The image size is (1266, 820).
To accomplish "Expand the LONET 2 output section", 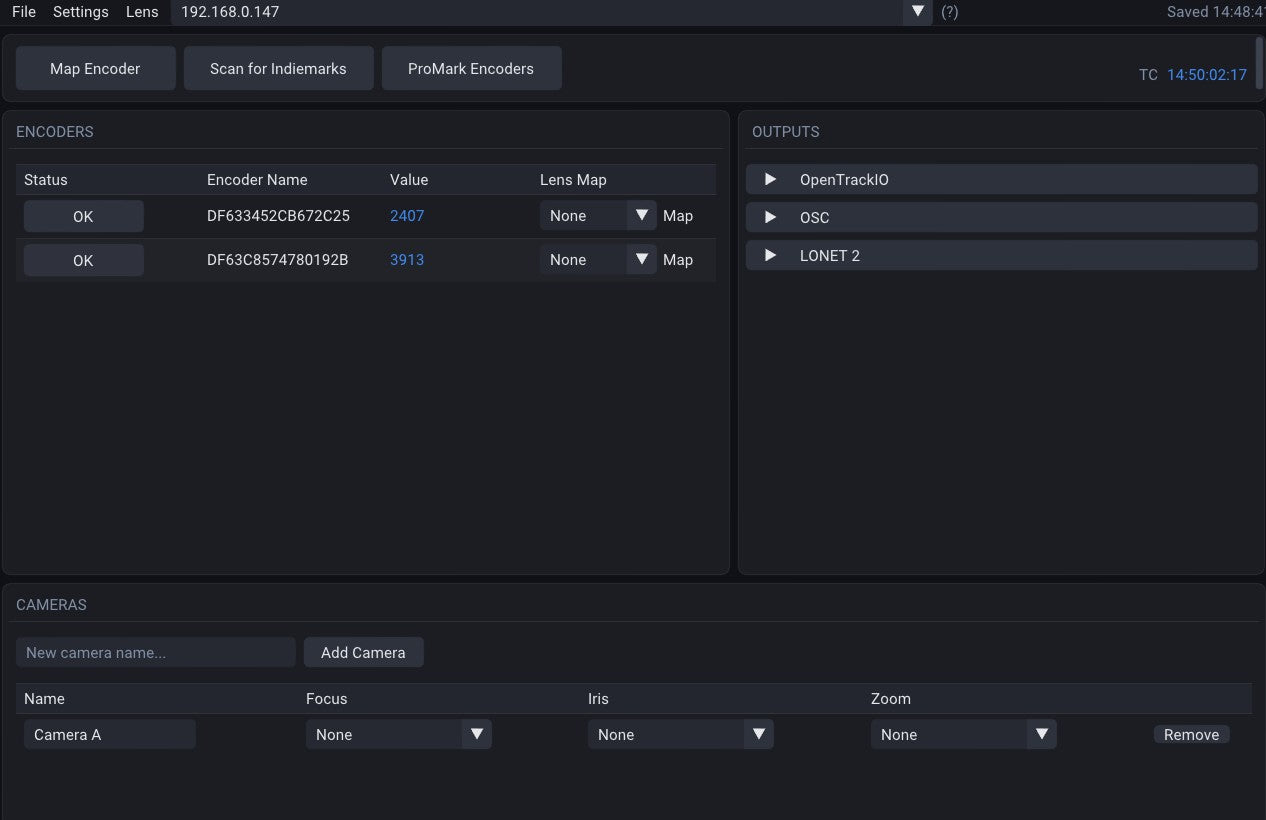I will click(x=1001, y=256).
